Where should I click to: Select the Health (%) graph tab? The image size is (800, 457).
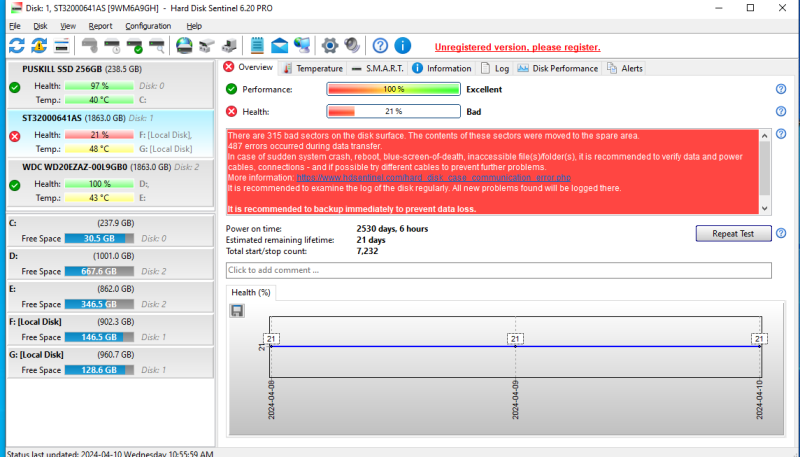tap(251, 292)
